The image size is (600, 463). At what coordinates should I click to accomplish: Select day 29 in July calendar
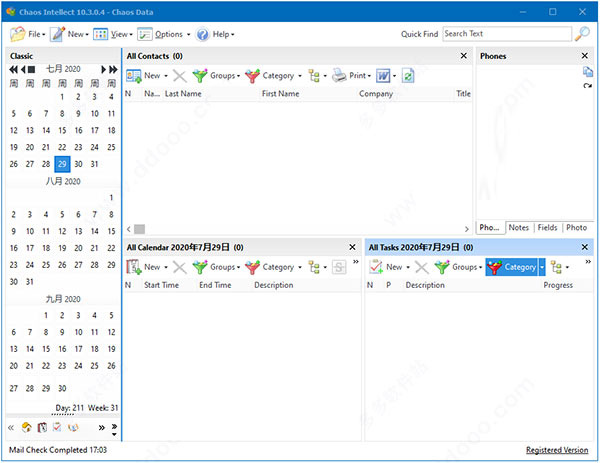(x=62, y=164)
